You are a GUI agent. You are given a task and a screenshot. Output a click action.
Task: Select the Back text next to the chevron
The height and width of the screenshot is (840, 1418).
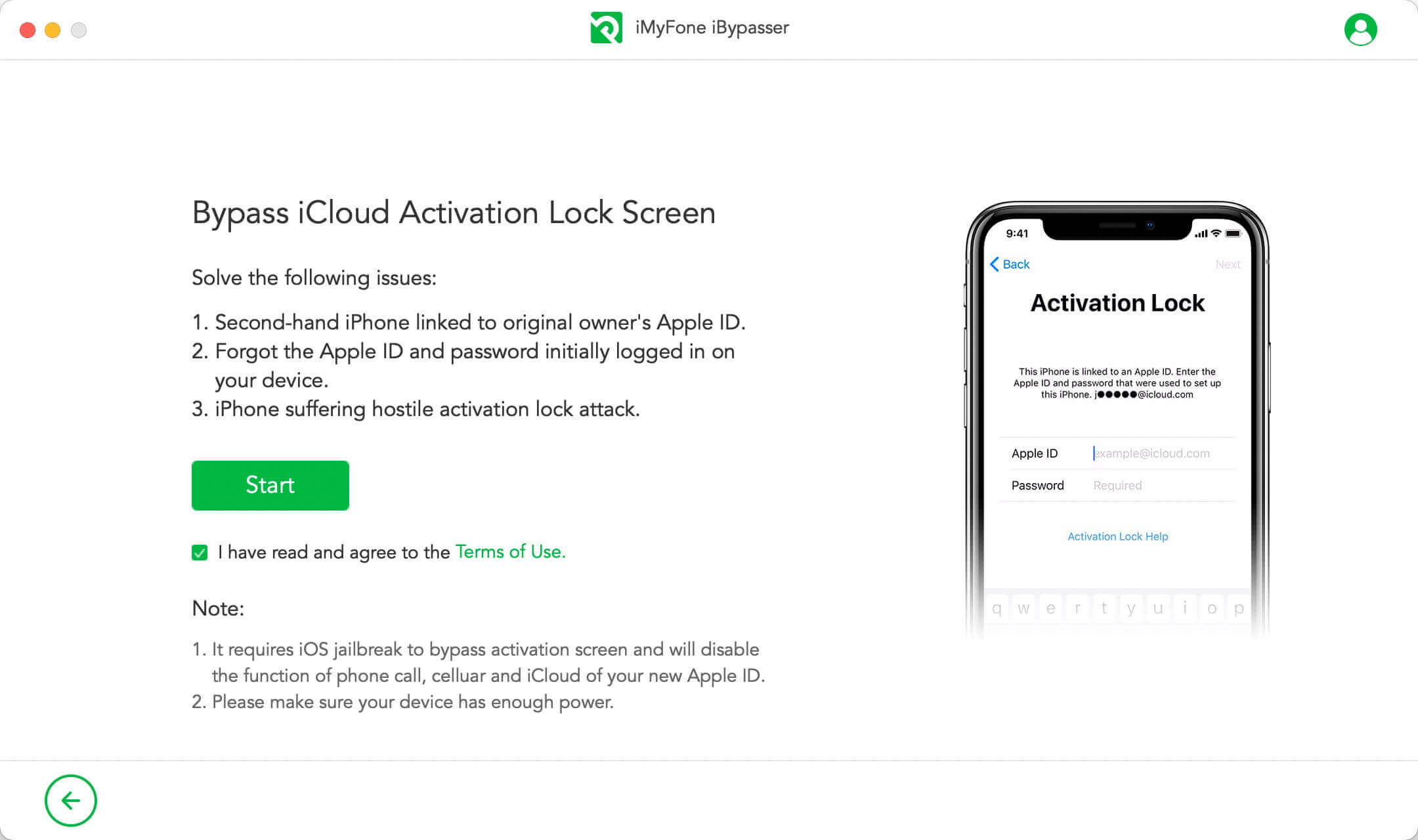(1016, 264)
